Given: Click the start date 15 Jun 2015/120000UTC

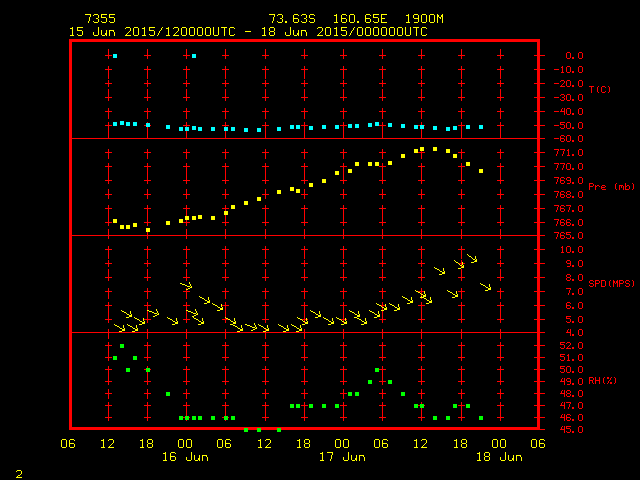Looking at the screenshot, I should (151, 32).
